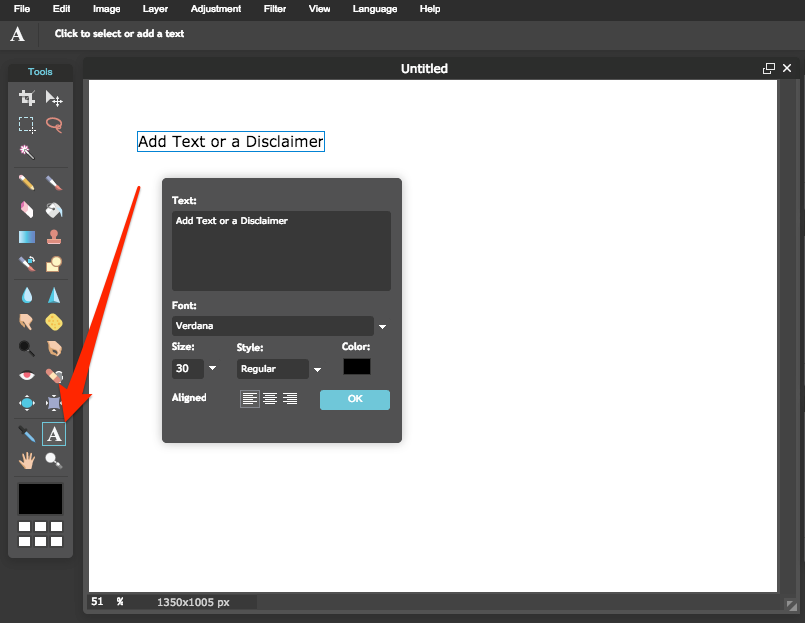
Task: Open the Font dropdown arrow
Action: pos(382,327)
